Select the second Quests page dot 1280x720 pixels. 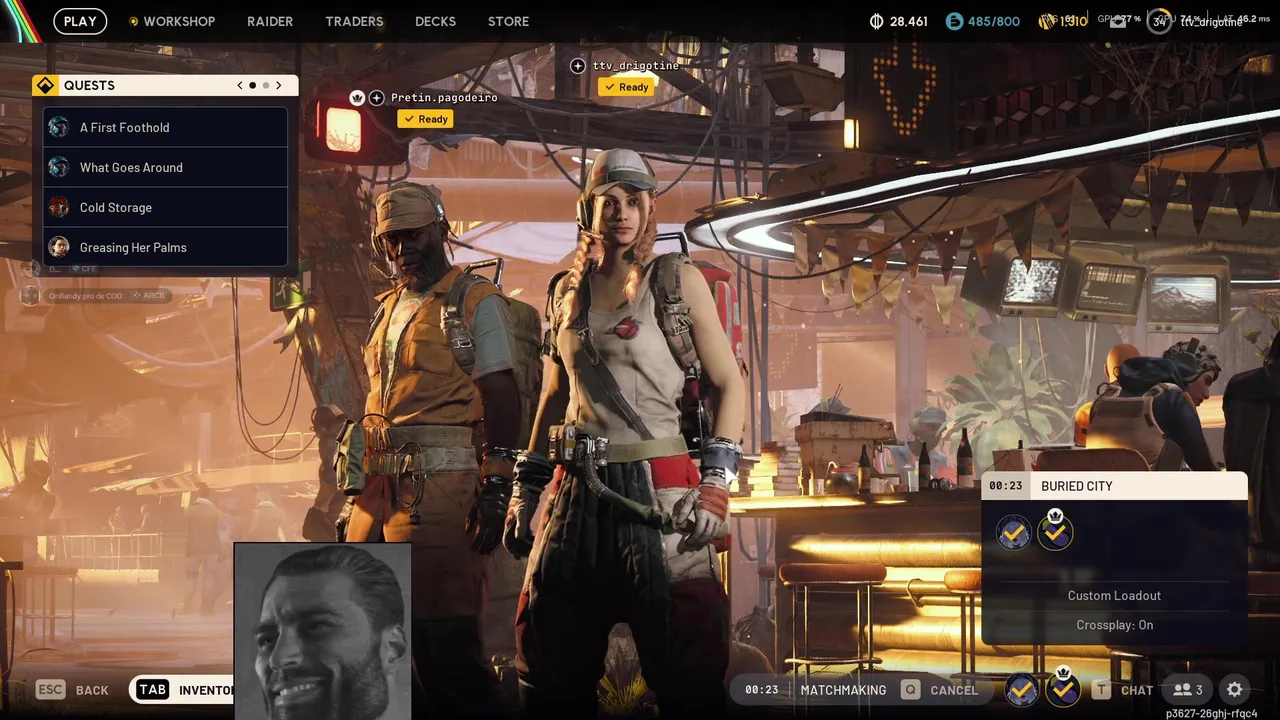[x=265, y=85]
